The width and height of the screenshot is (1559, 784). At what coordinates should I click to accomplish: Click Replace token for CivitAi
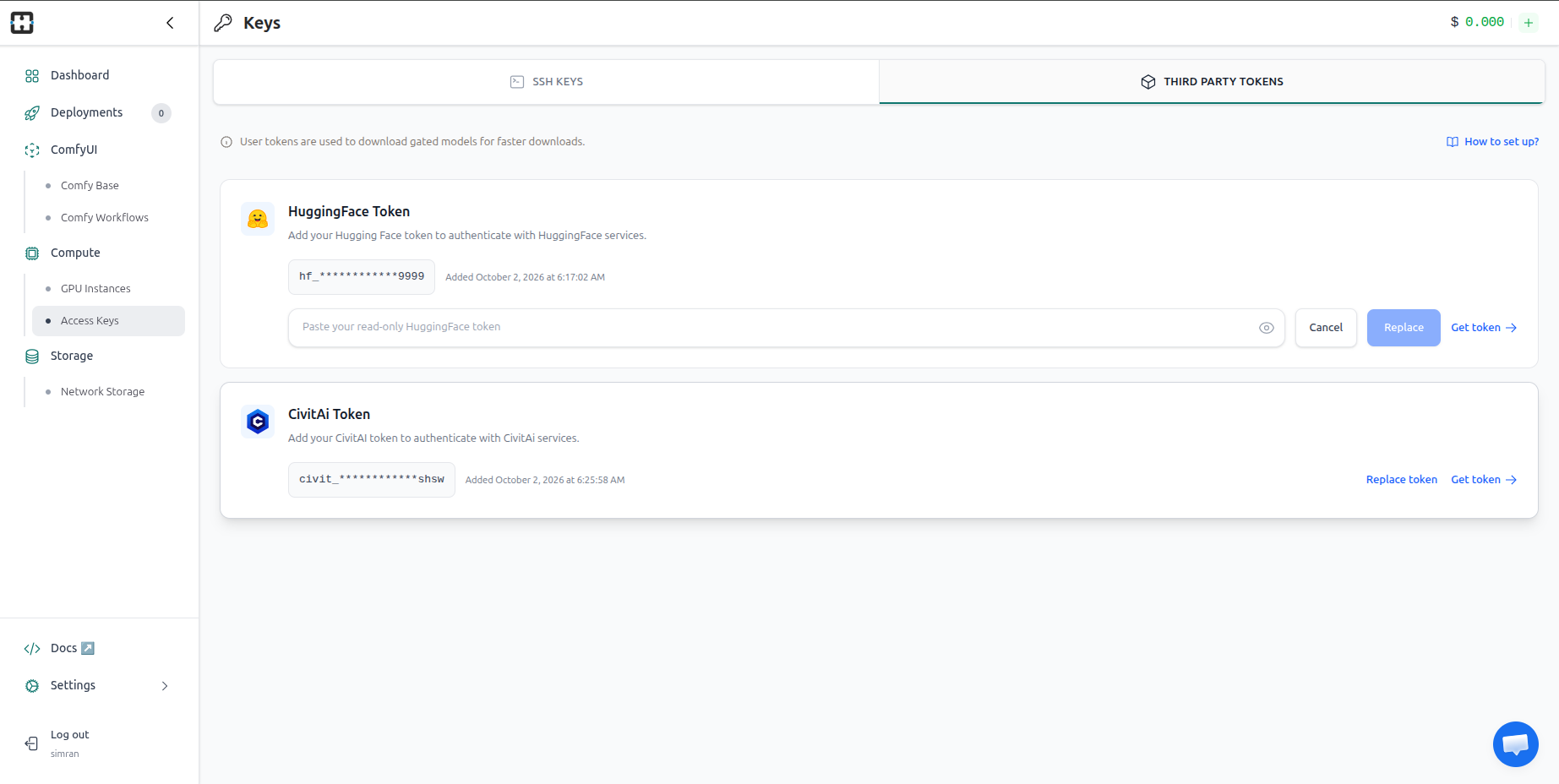1401,479
